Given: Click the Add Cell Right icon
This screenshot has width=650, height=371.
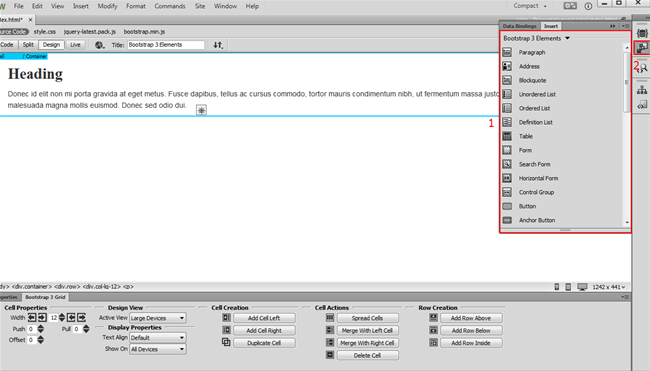Looking at the screenshot, I should pyautogui.click(x=226, y=330).
